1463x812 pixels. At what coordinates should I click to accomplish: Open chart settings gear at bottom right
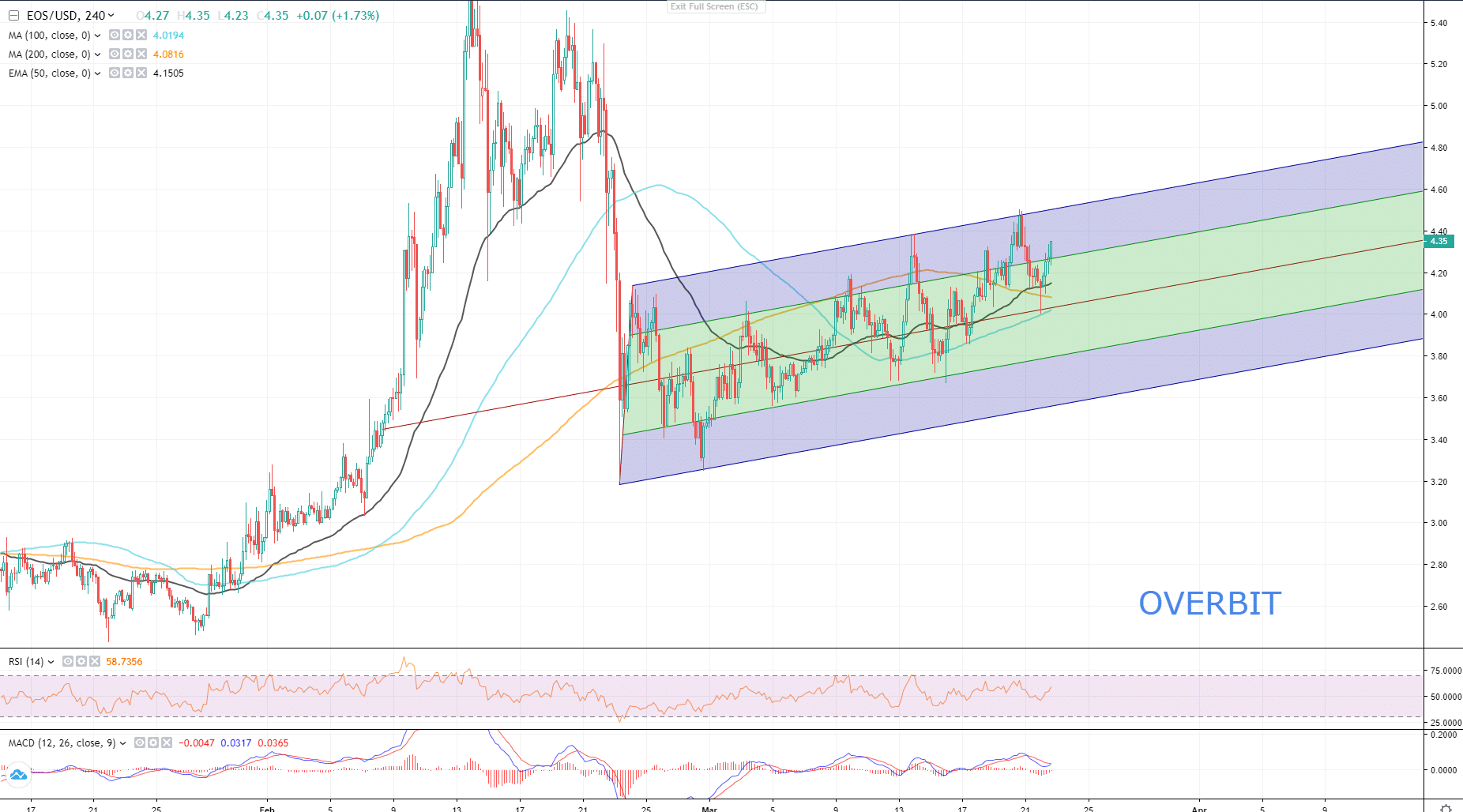pos(1446,808)
